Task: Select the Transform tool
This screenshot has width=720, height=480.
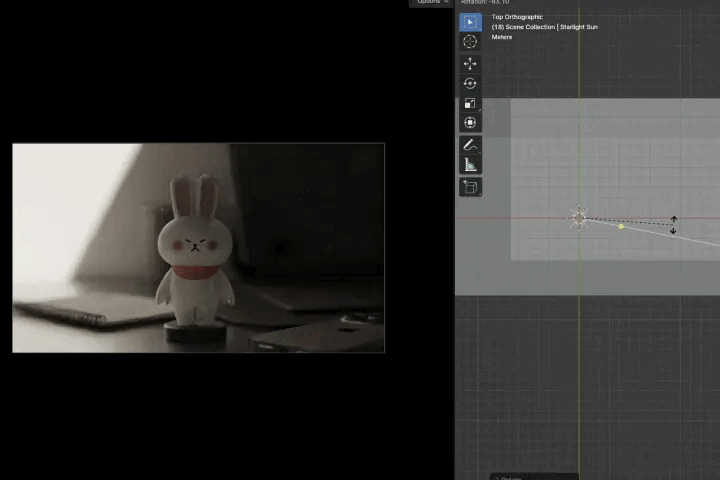Action: point(470,123)
